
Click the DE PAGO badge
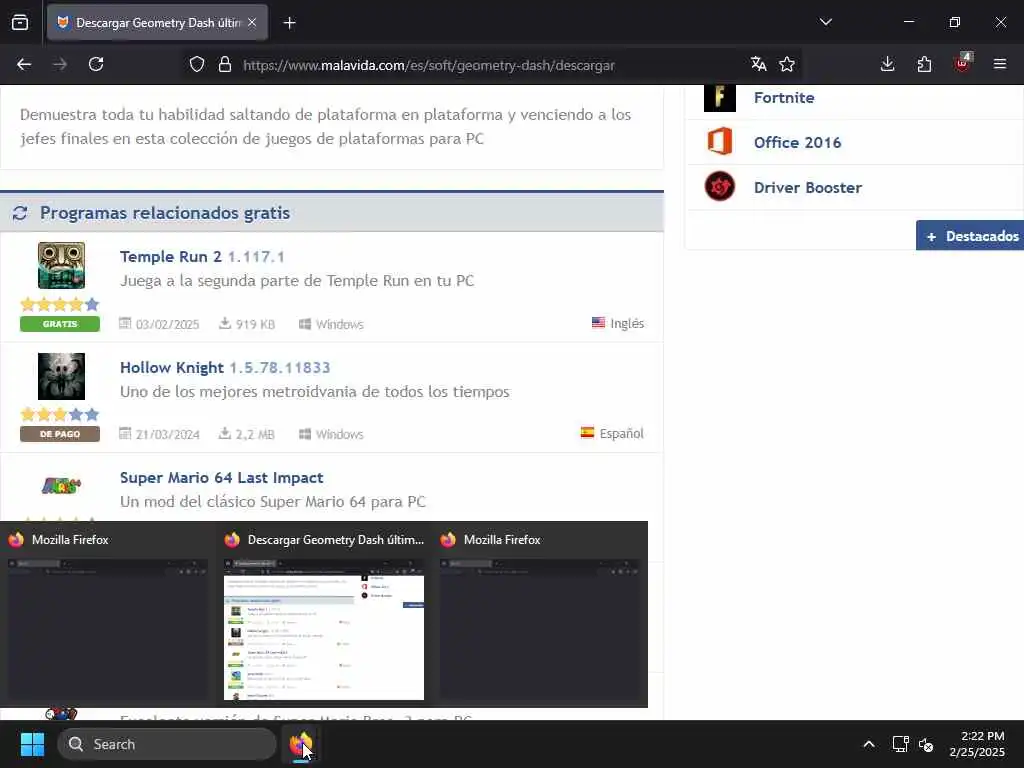(60, 434)
